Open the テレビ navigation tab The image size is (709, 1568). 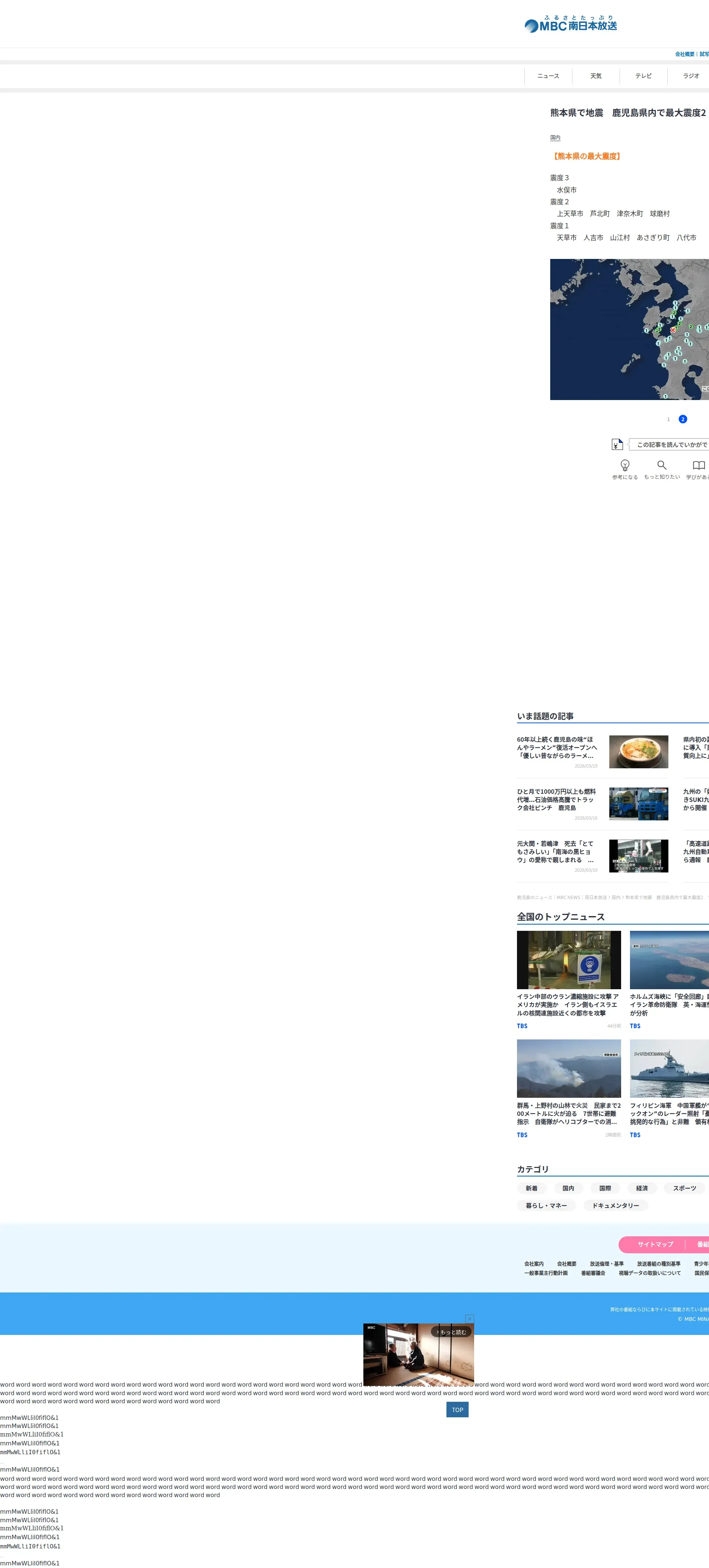click(x=643, y=76)
